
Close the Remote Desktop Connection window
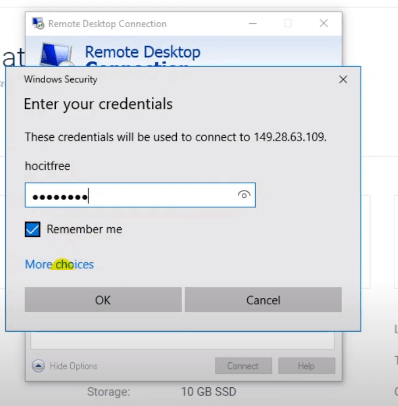coord(324,23)
